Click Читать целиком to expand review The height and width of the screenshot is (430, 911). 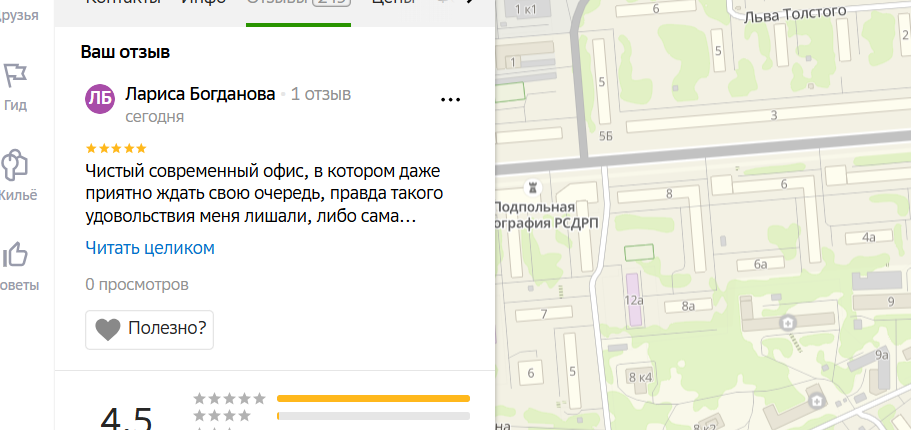(150, 248)
